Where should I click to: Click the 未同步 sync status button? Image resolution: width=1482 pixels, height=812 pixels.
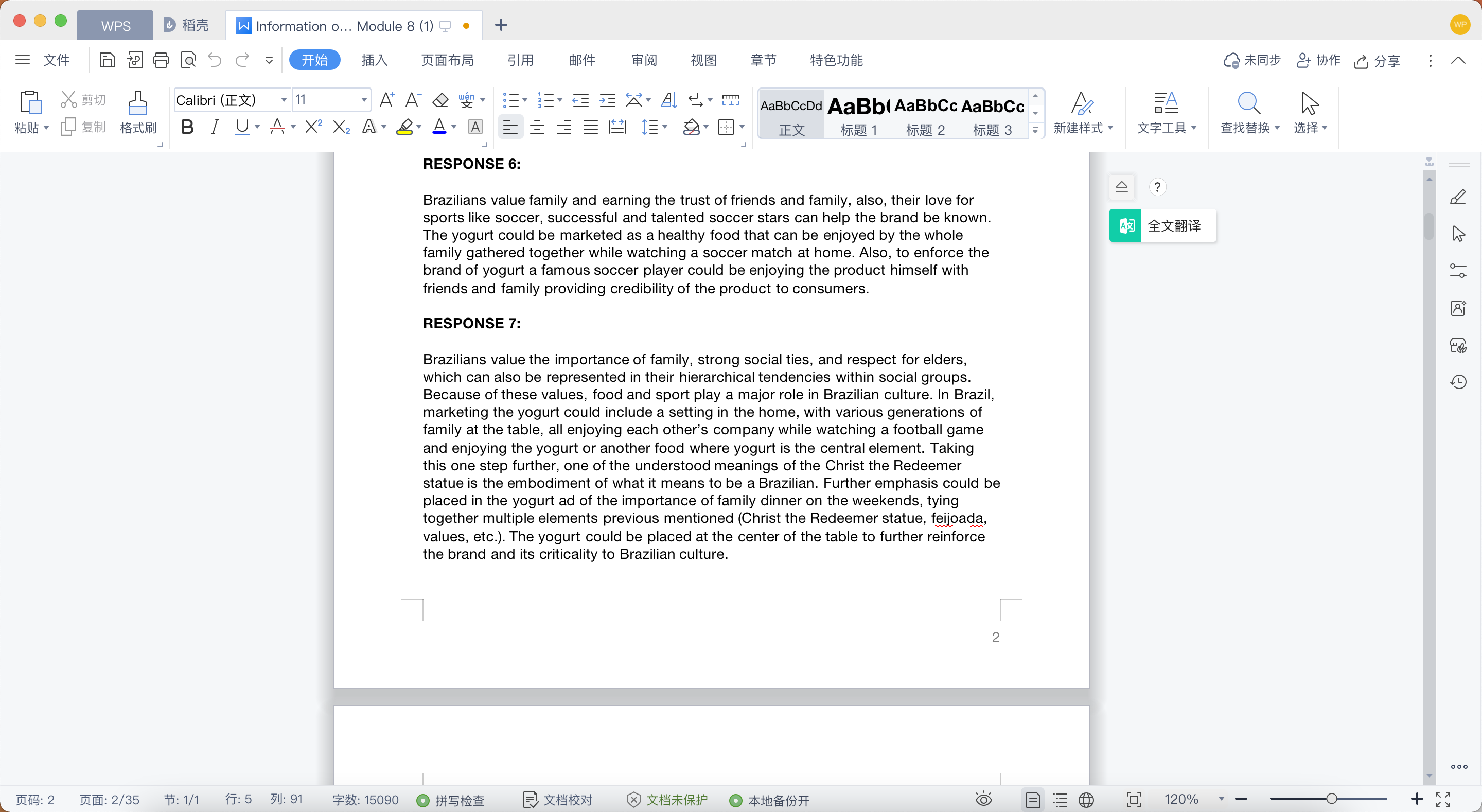(x=1251, y=60)
